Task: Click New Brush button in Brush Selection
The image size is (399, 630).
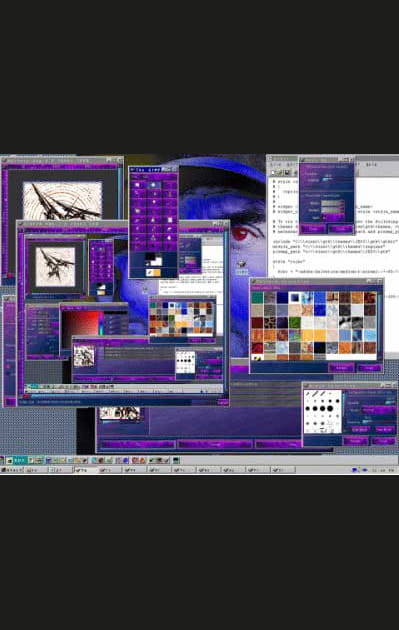Action: 385,430
